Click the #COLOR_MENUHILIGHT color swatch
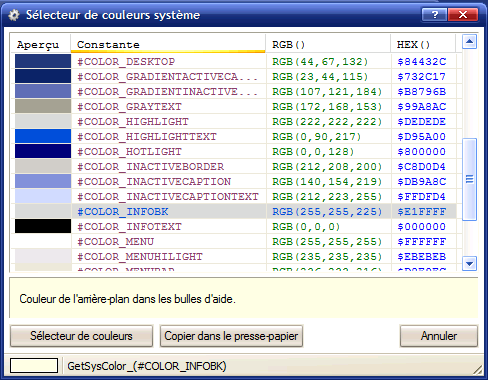The image size is (488, 380). 43,256
